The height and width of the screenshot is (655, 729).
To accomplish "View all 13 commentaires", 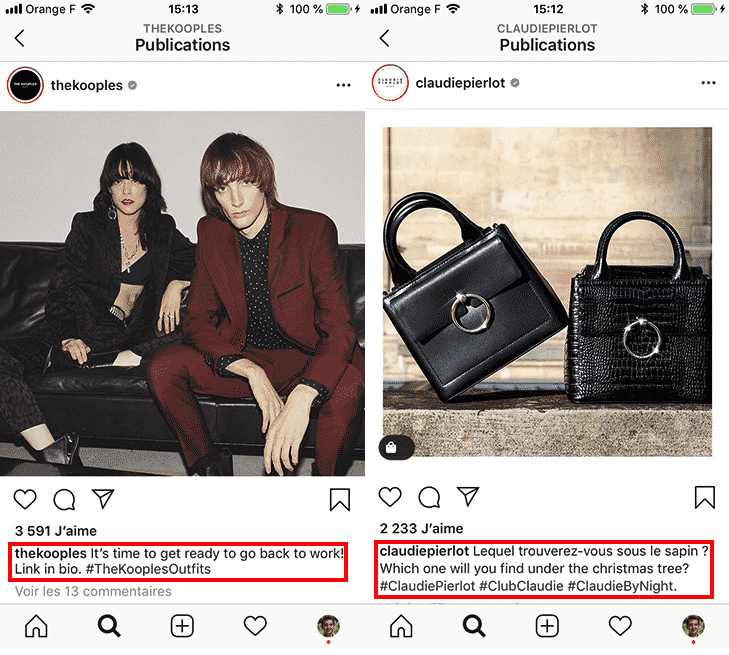I will pyautogui.click(x=93, y=591).
